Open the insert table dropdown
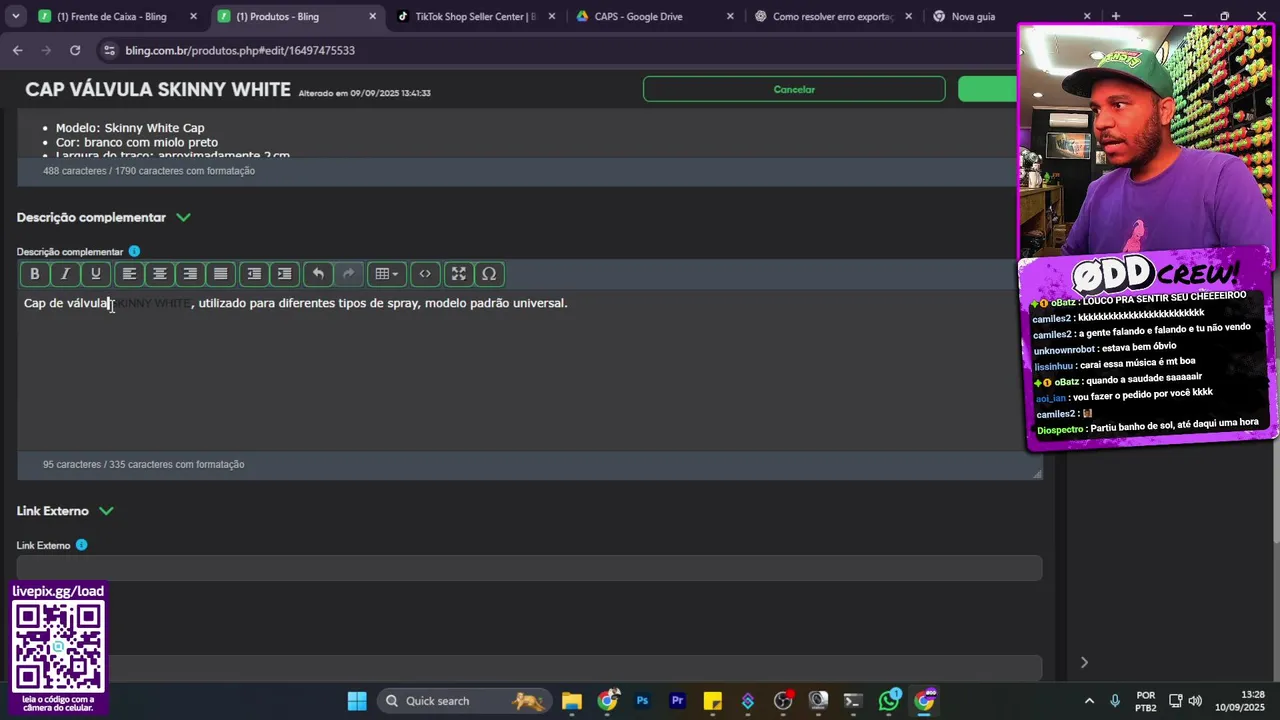The height and width of the screenshot is (720, 1280). pyautogui.click(x=386, y=274)
